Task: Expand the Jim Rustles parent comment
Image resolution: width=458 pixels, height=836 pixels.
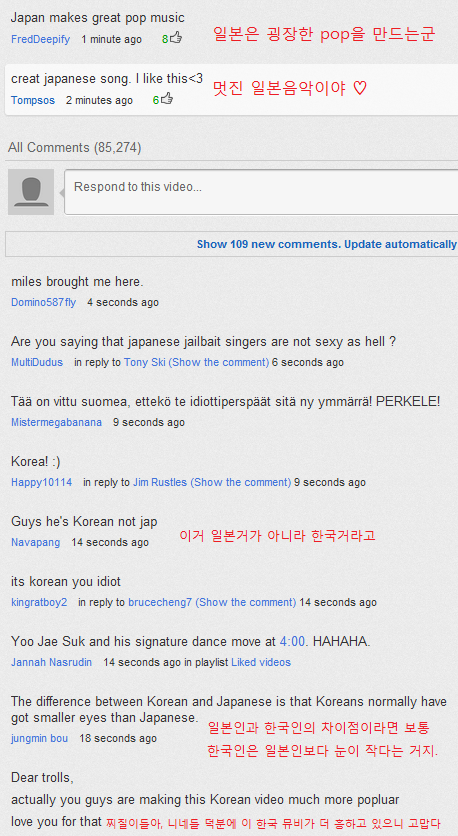Action: pos(212,483)
